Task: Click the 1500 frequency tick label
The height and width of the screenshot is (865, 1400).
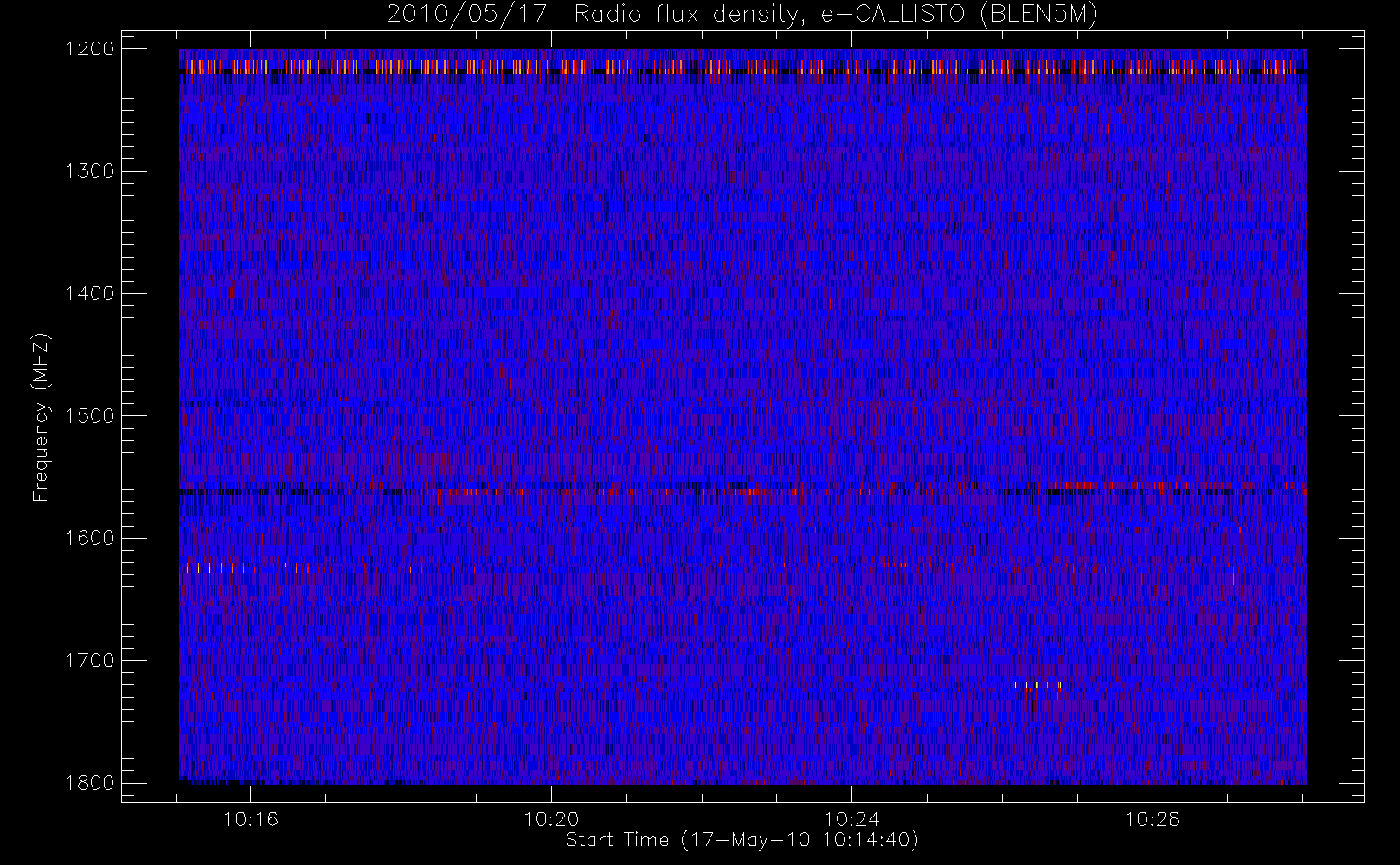Action: (x=90, y=415)
